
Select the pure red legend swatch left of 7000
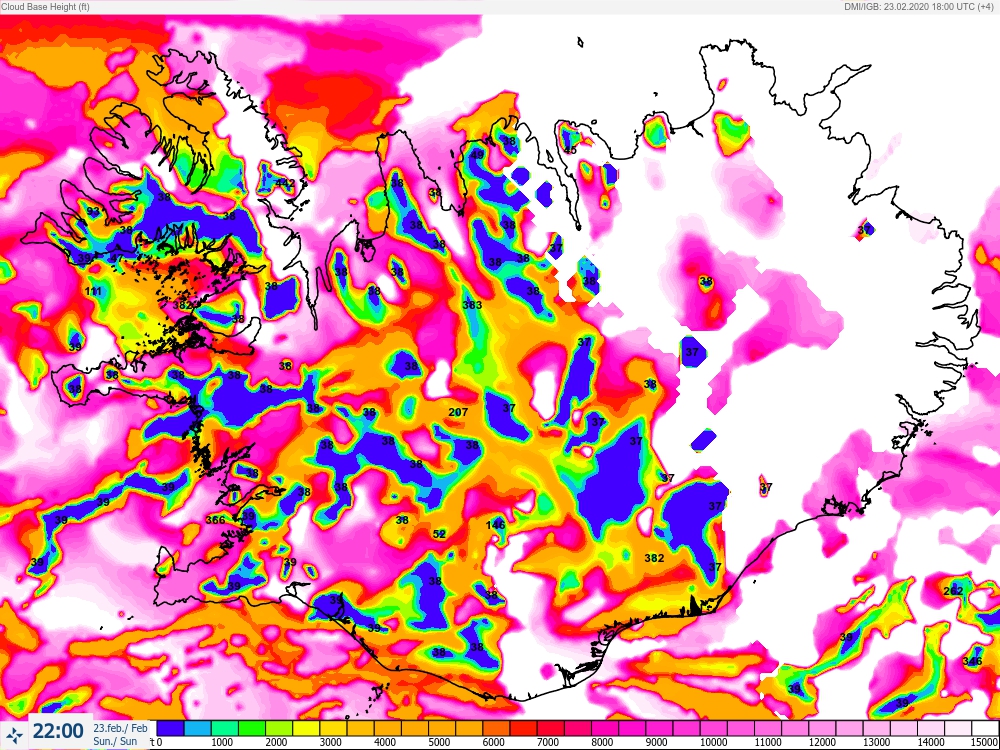(x=524, y=728)
